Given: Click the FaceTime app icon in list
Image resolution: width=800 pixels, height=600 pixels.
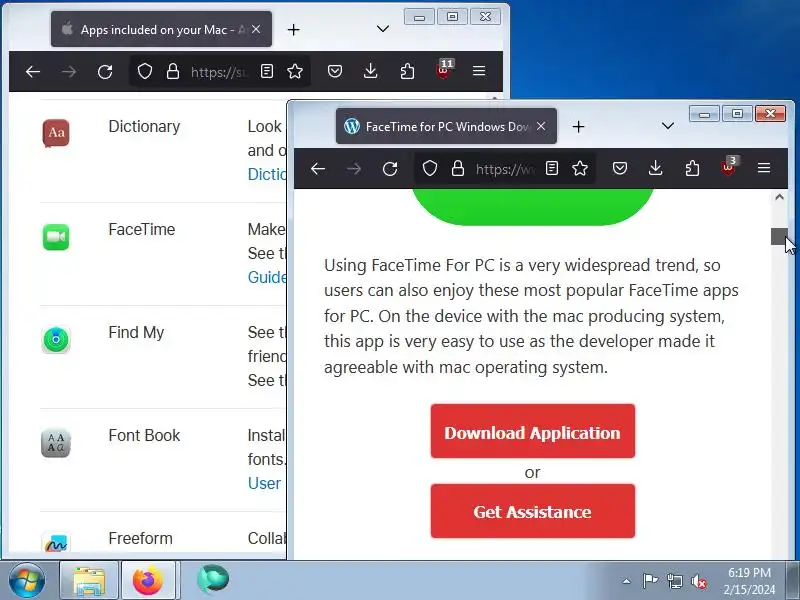Looking at the screenshot, I should click(56, 237).
